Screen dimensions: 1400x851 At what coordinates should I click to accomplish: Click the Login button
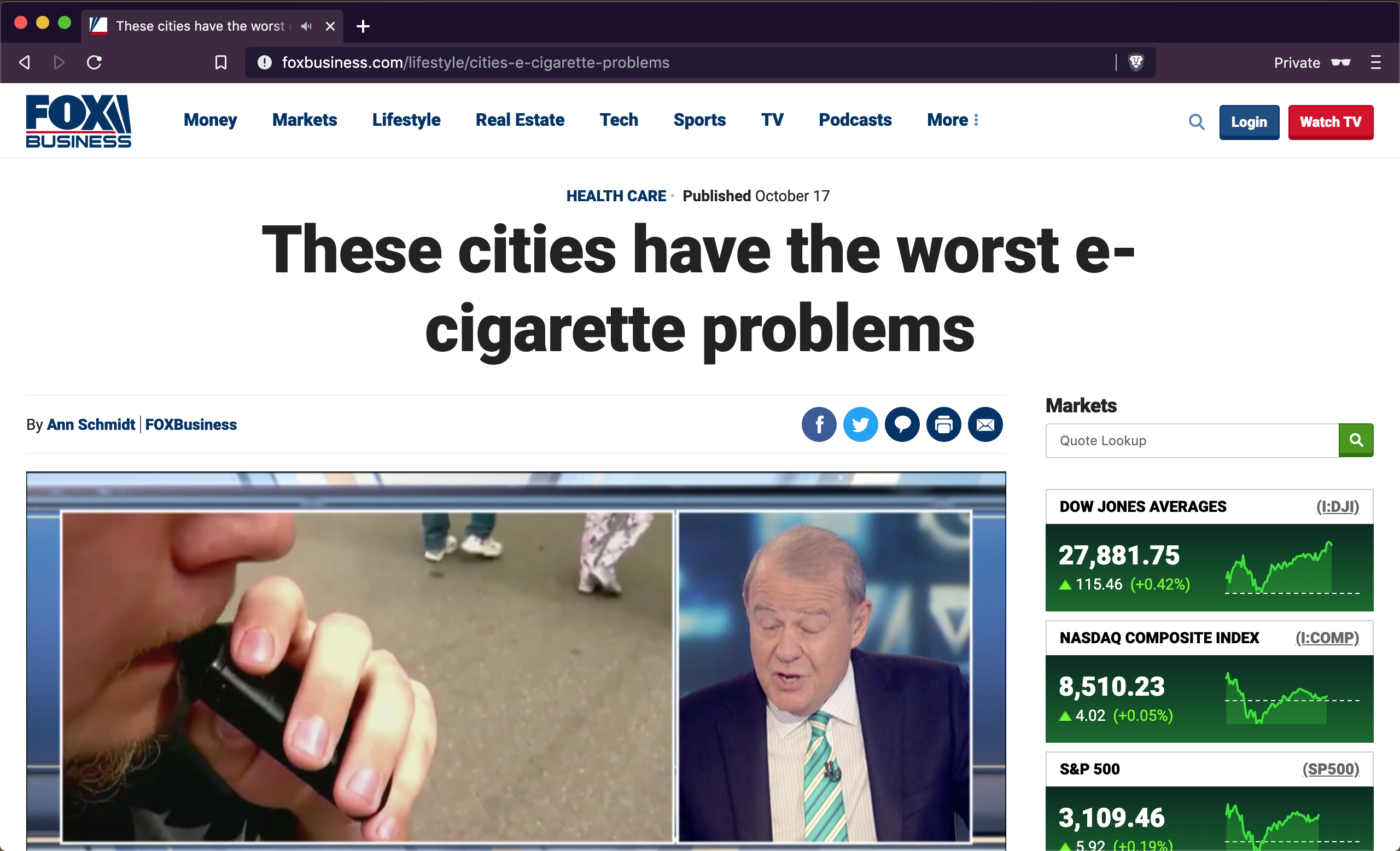[1249, 121]
